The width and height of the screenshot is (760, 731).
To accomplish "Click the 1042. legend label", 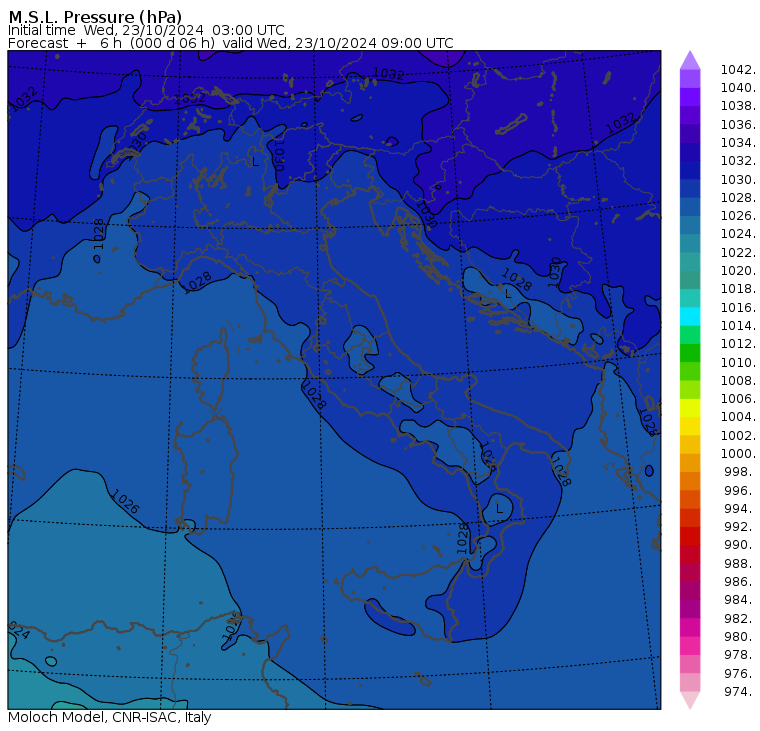I will tap(738, 70).
